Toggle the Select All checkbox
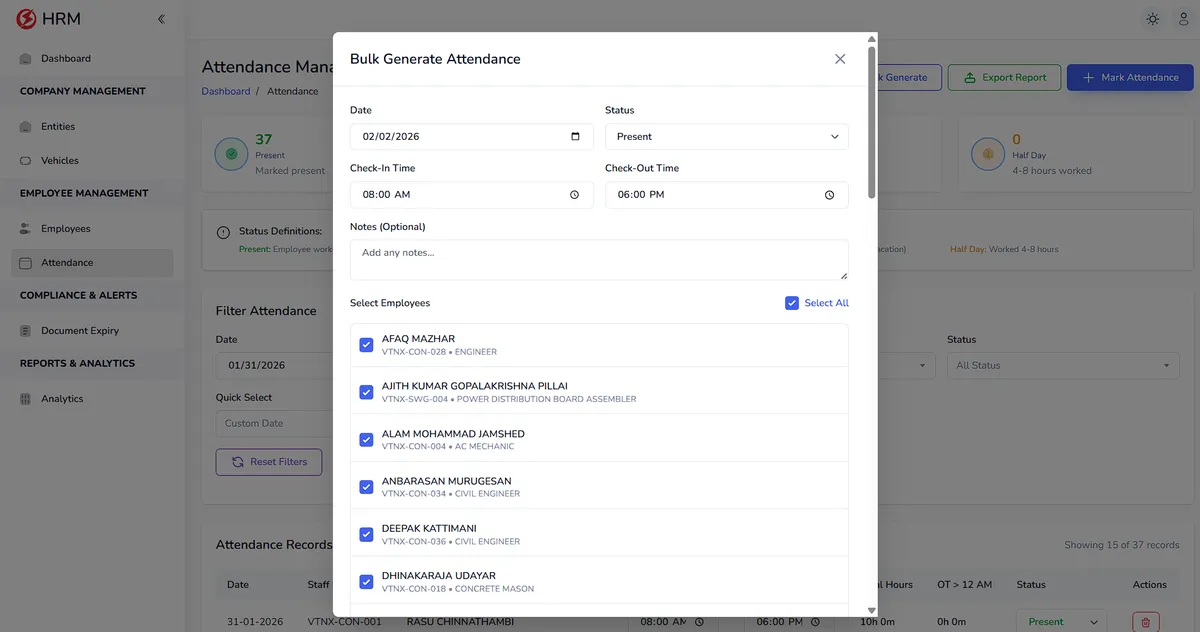This screenshot has height=632, width=1200. [x=792, y=303]
